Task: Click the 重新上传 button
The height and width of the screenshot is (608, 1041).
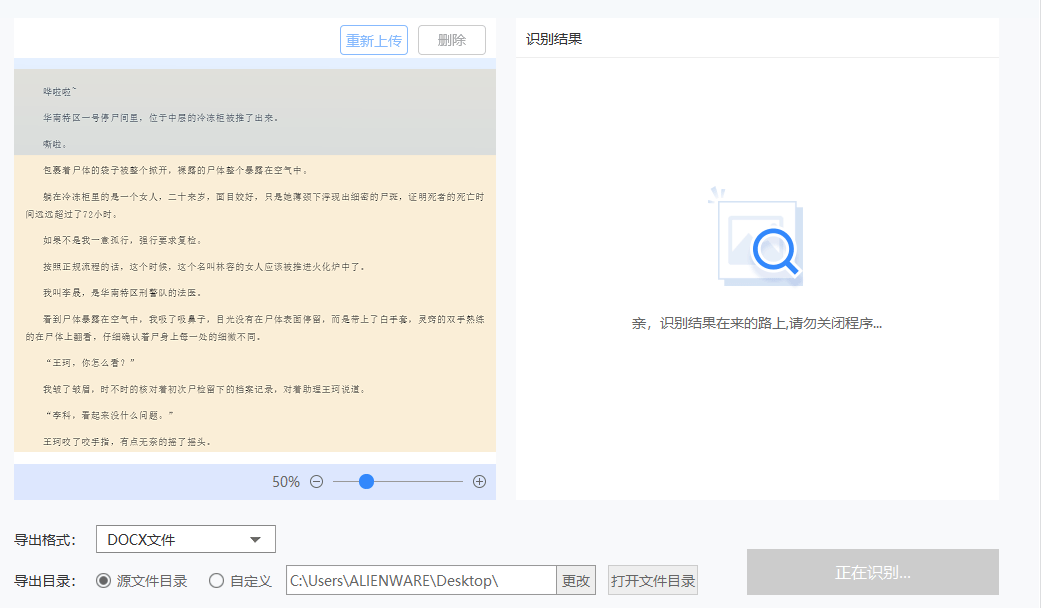Action: [x=373, y=39]
